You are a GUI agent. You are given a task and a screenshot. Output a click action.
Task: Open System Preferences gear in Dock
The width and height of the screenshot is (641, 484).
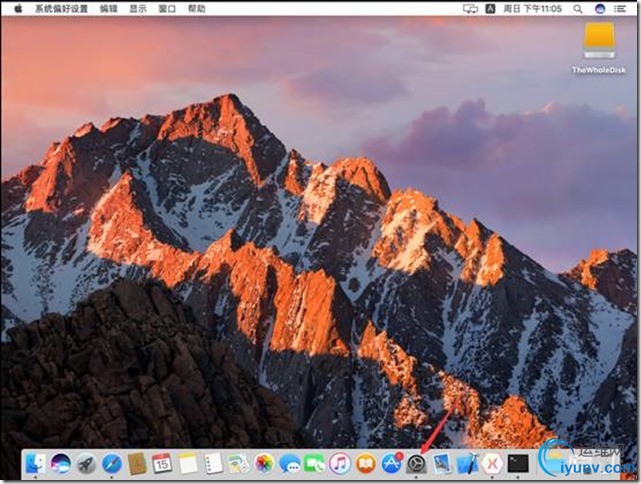416,464
